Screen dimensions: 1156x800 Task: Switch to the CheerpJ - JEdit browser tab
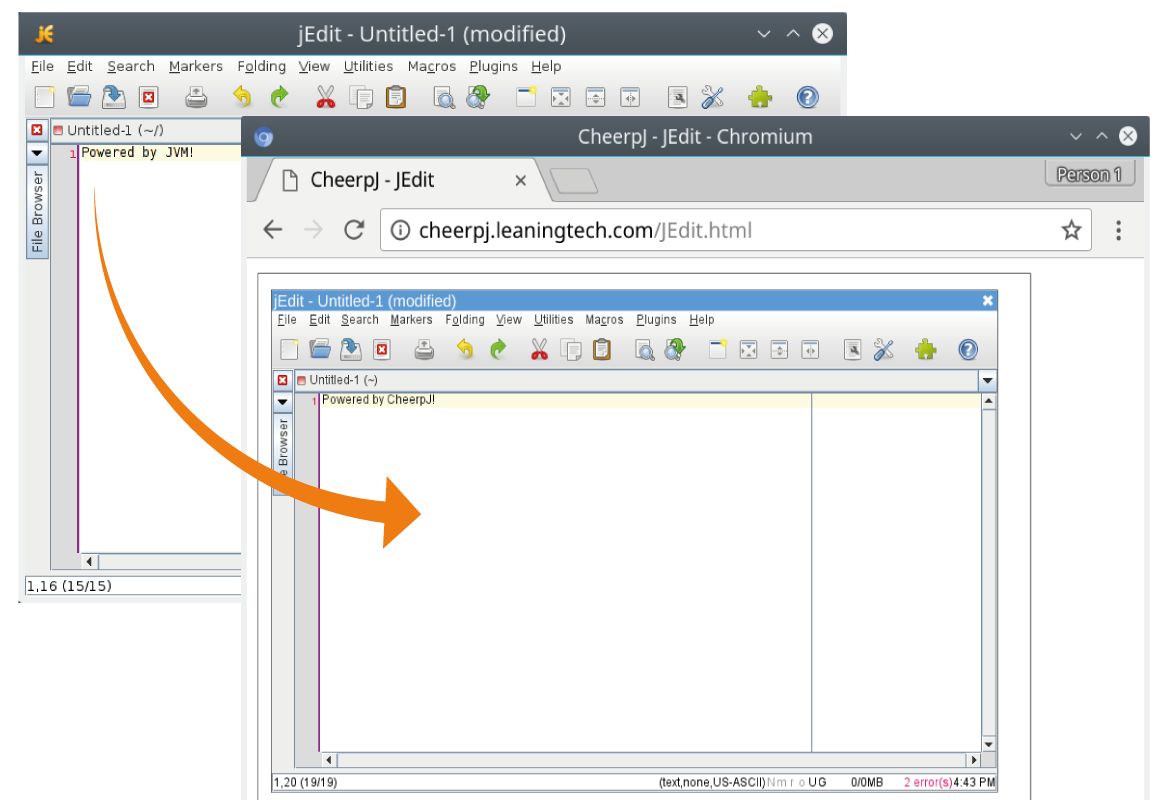[370, 180]
